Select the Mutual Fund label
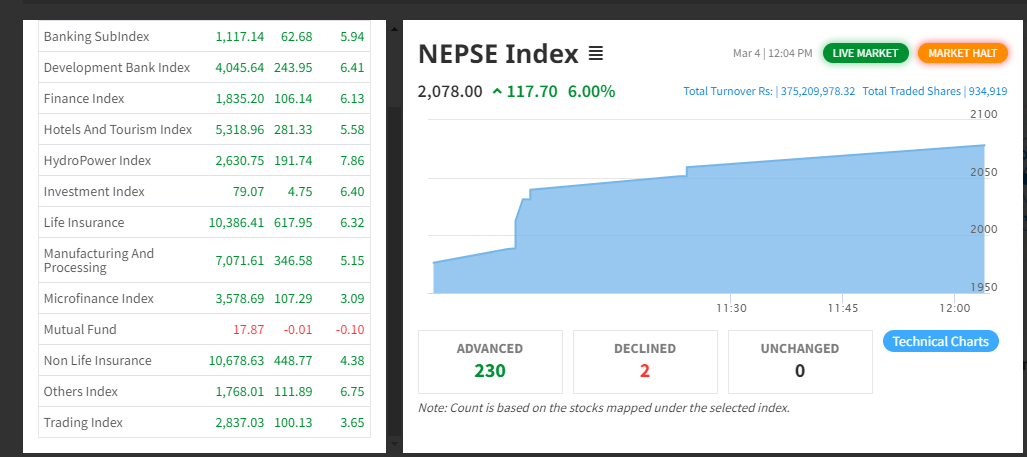This screenshot has height=457, width=1027. pos(80,329)
